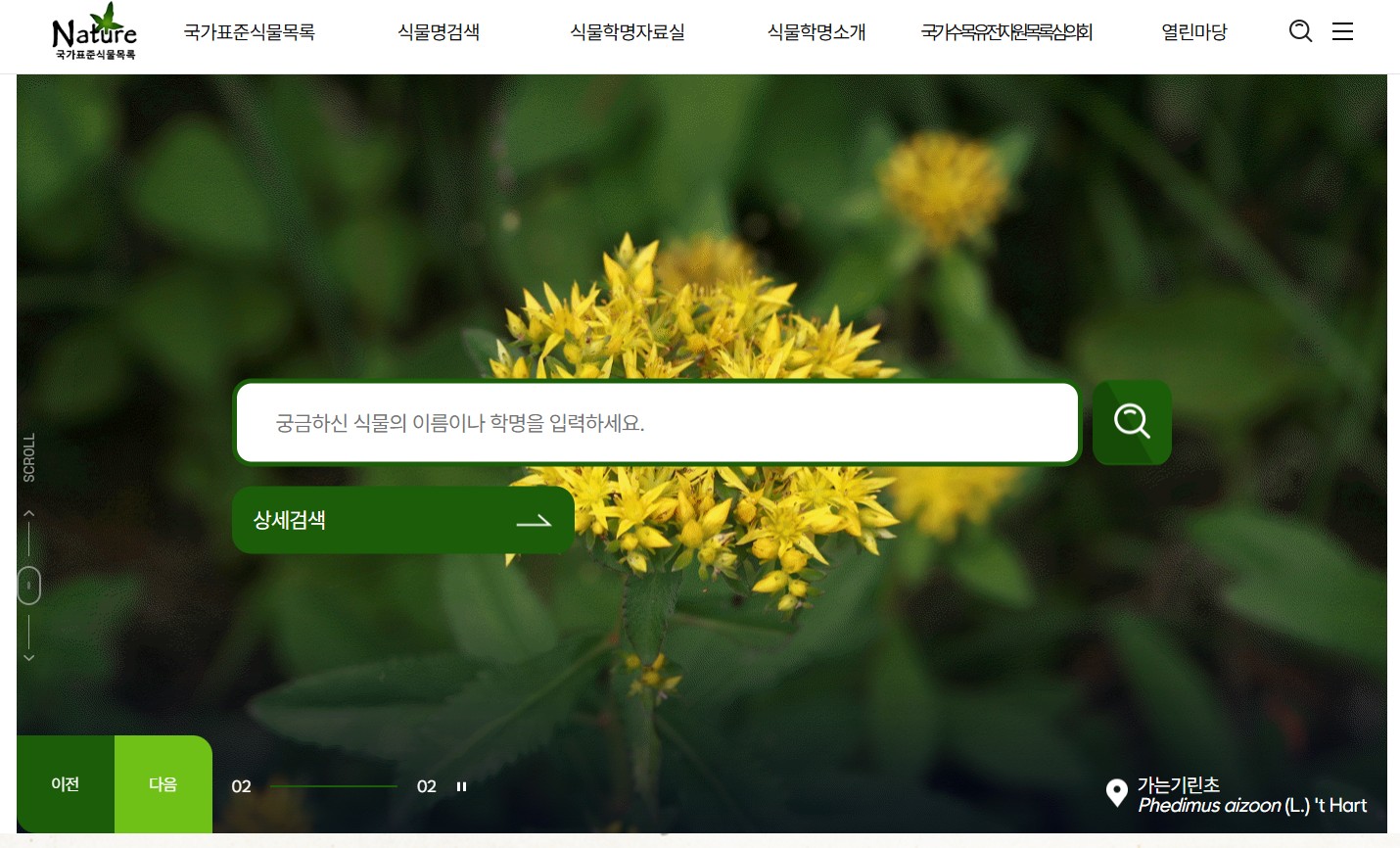
Task: Select the 국가표준식물목록 menu item
Action: tap(251, 31)
